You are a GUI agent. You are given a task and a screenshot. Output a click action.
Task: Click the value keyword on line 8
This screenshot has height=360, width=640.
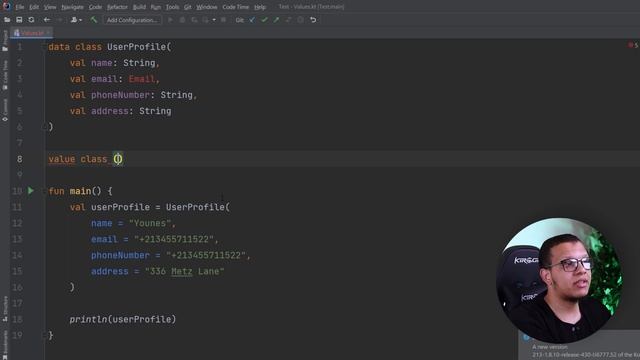pos(62,159)
